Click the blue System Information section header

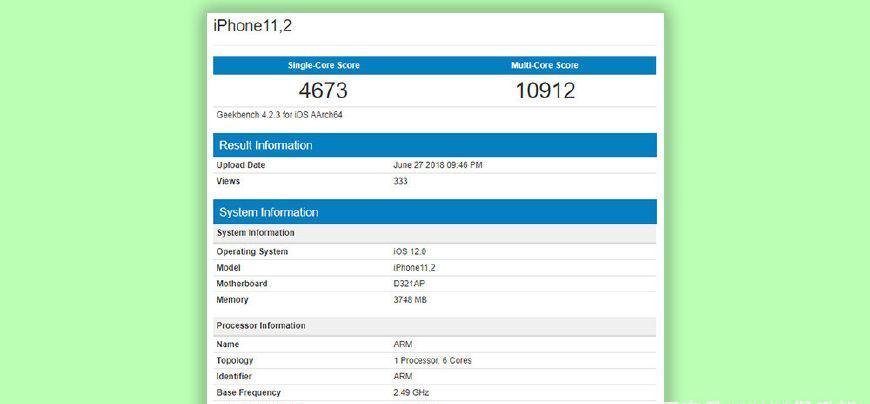click(x=268, y=212)
